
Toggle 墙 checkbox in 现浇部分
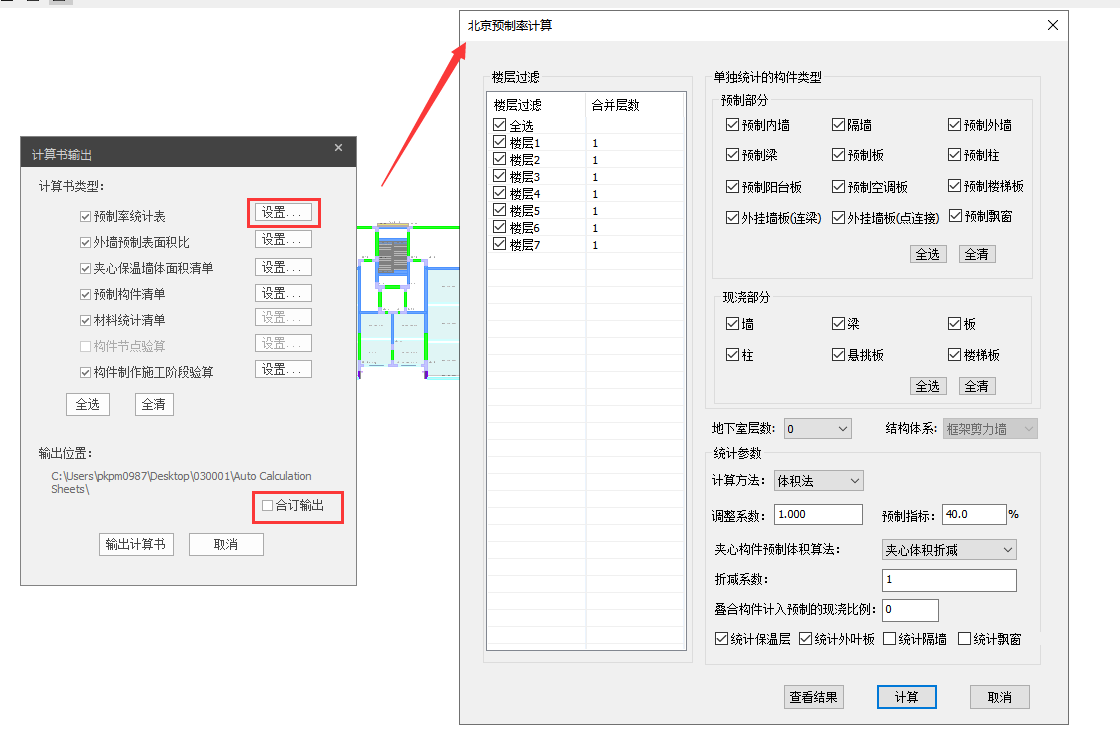[732, 324]
